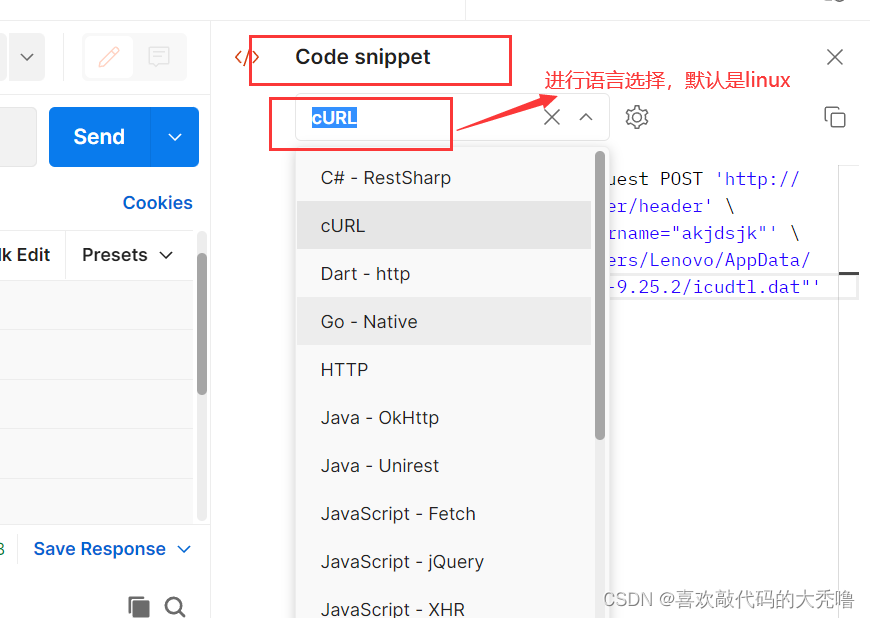
Task: Open the Cookies link
Action: point(157,203)
